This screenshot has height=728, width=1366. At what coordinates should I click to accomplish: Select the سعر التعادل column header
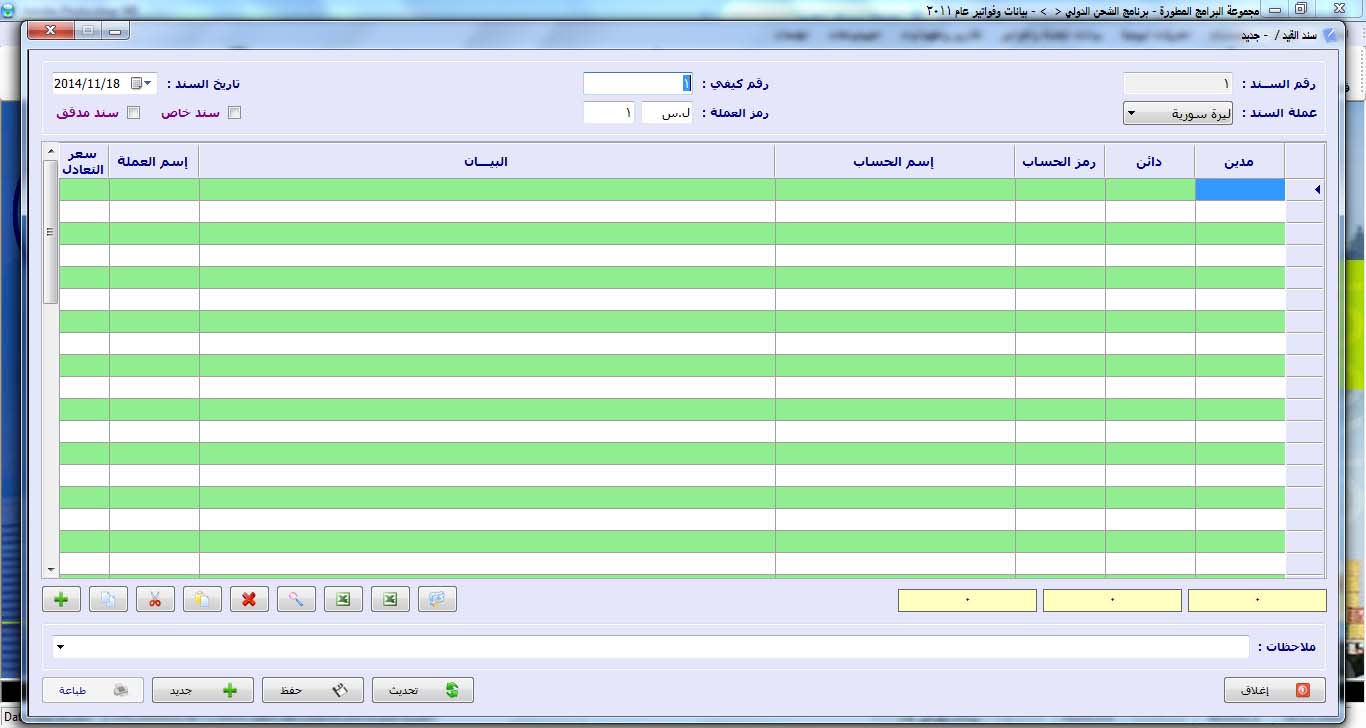pyautogui.click(x=84, y=161)
